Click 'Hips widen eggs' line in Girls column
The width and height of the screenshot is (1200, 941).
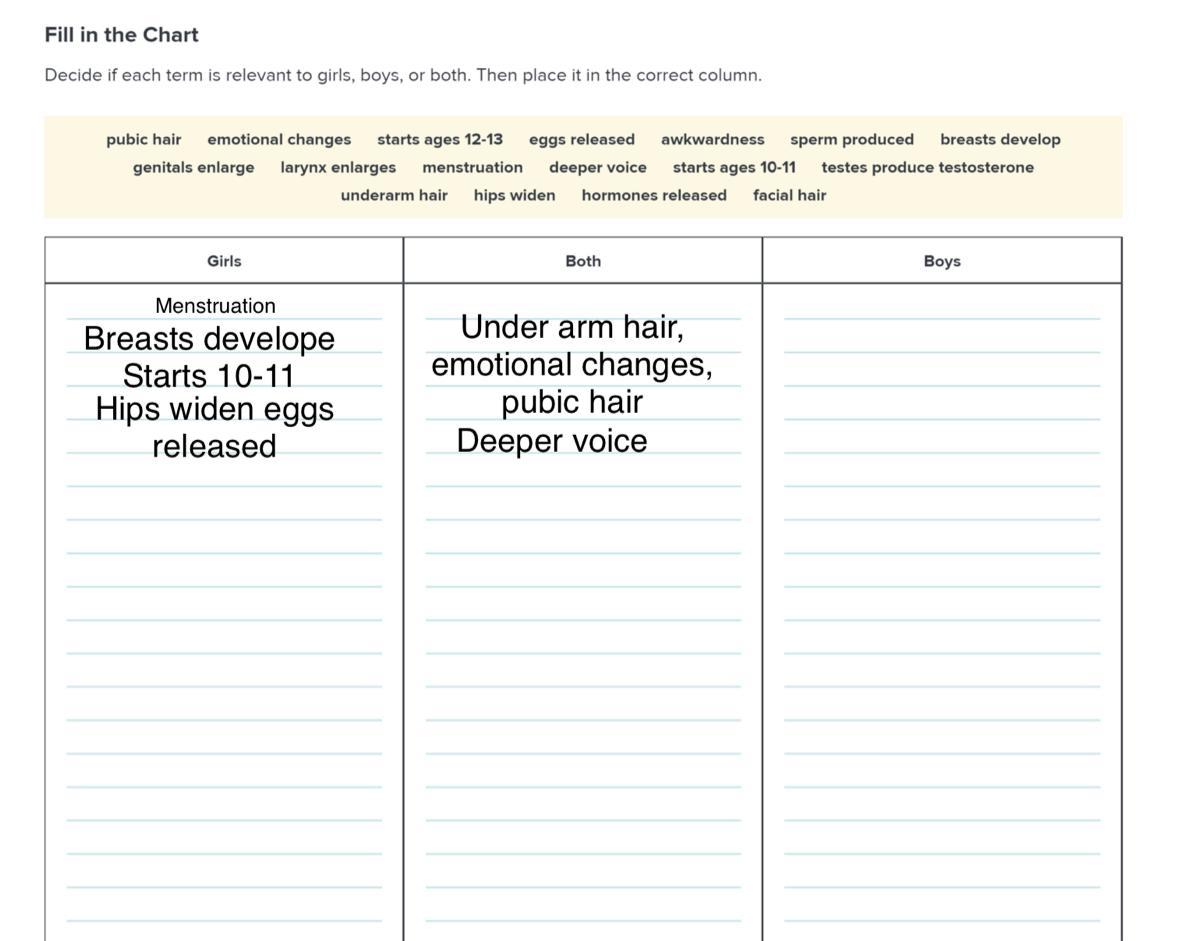[215, 409]
